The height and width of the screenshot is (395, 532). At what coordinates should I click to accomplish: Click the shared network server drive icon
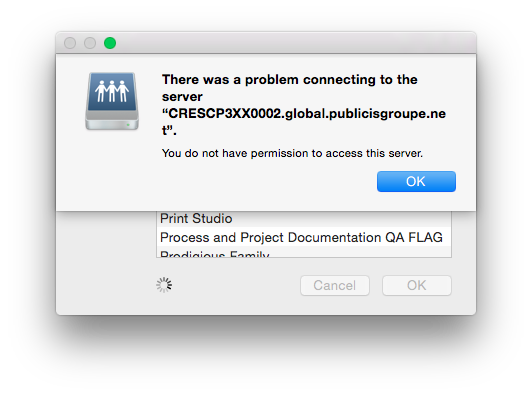(112, 101)
